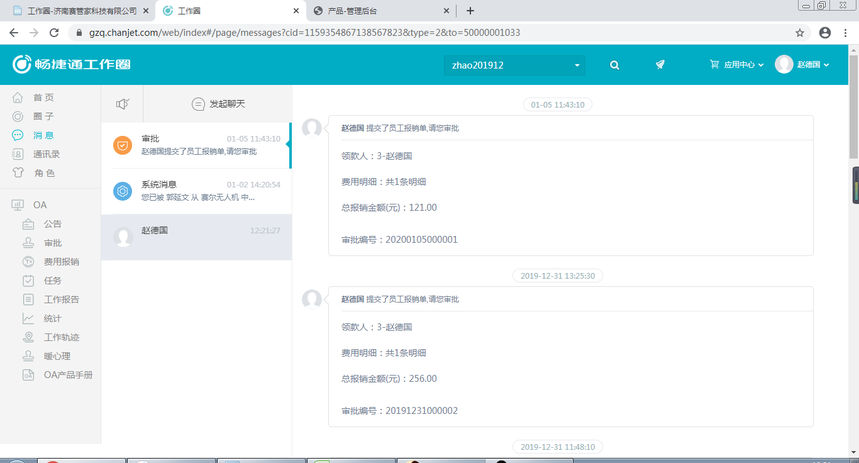Click the 消息 chat bubble icon
859x463 pixels.
pyautogui.click(x=18, y=135)
